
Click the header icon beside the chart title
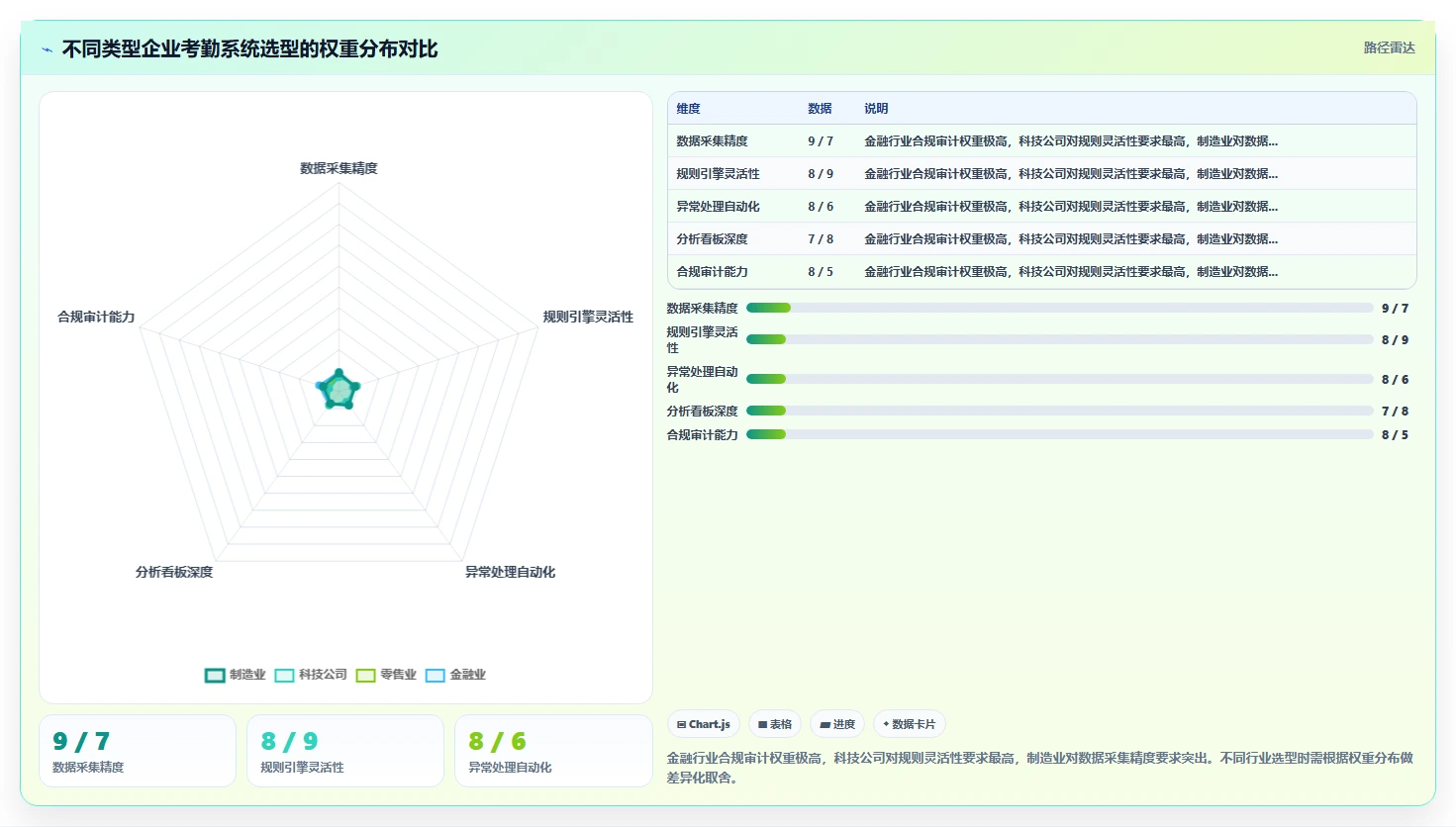(47, 49)
